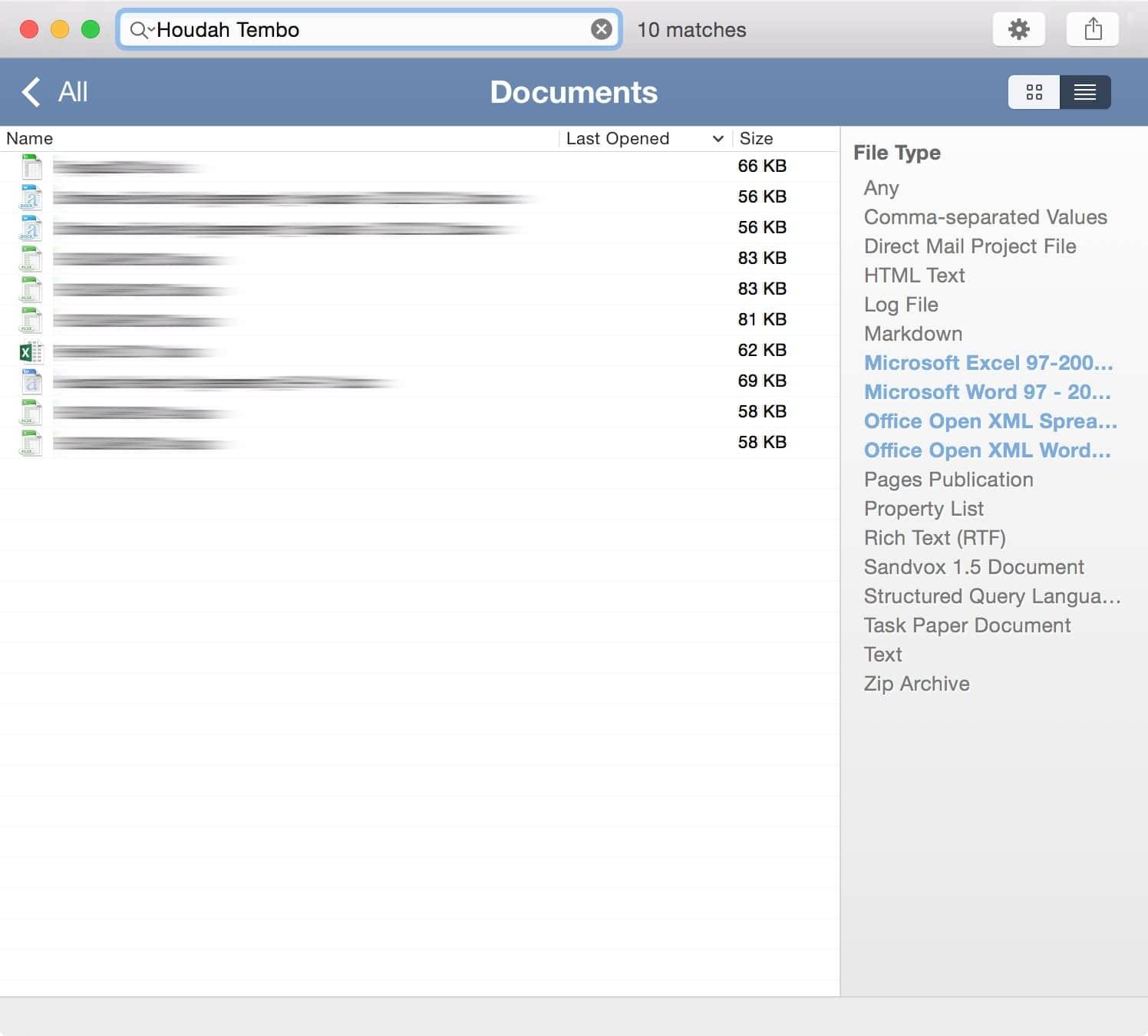Filter by Rich Text (RTF)

[935, 538]
